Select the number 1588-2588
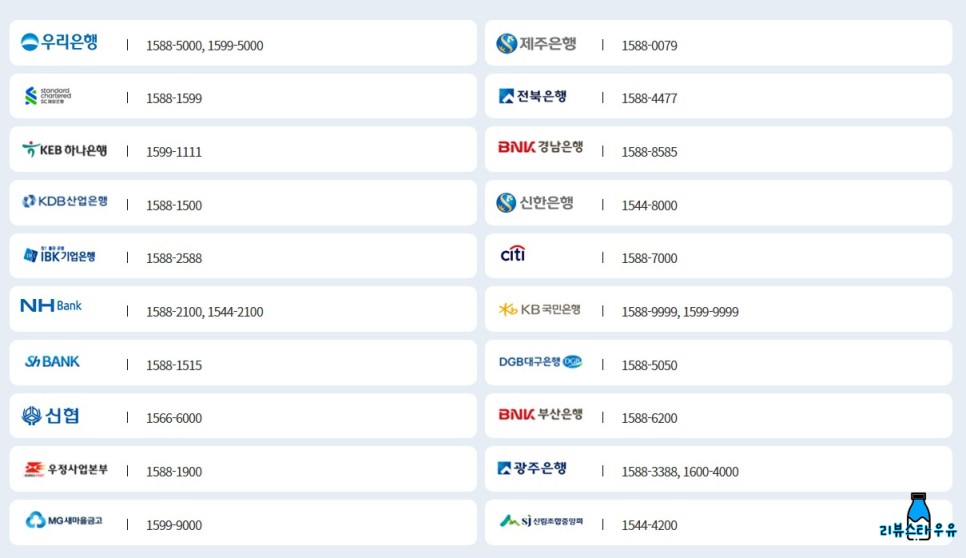 coord(174,259)
